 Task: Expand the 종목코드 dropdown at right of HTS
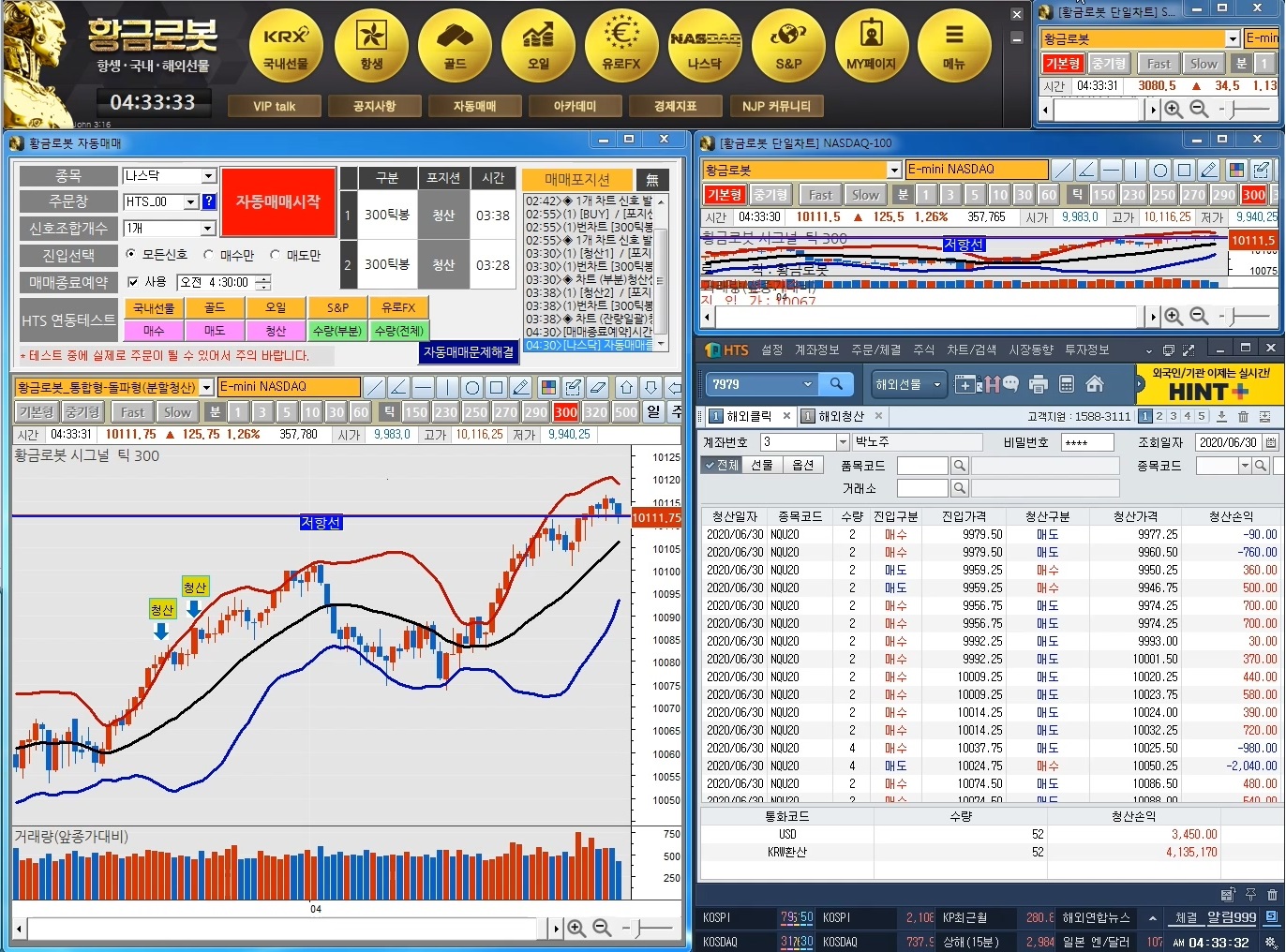(x=1245, y=466)
